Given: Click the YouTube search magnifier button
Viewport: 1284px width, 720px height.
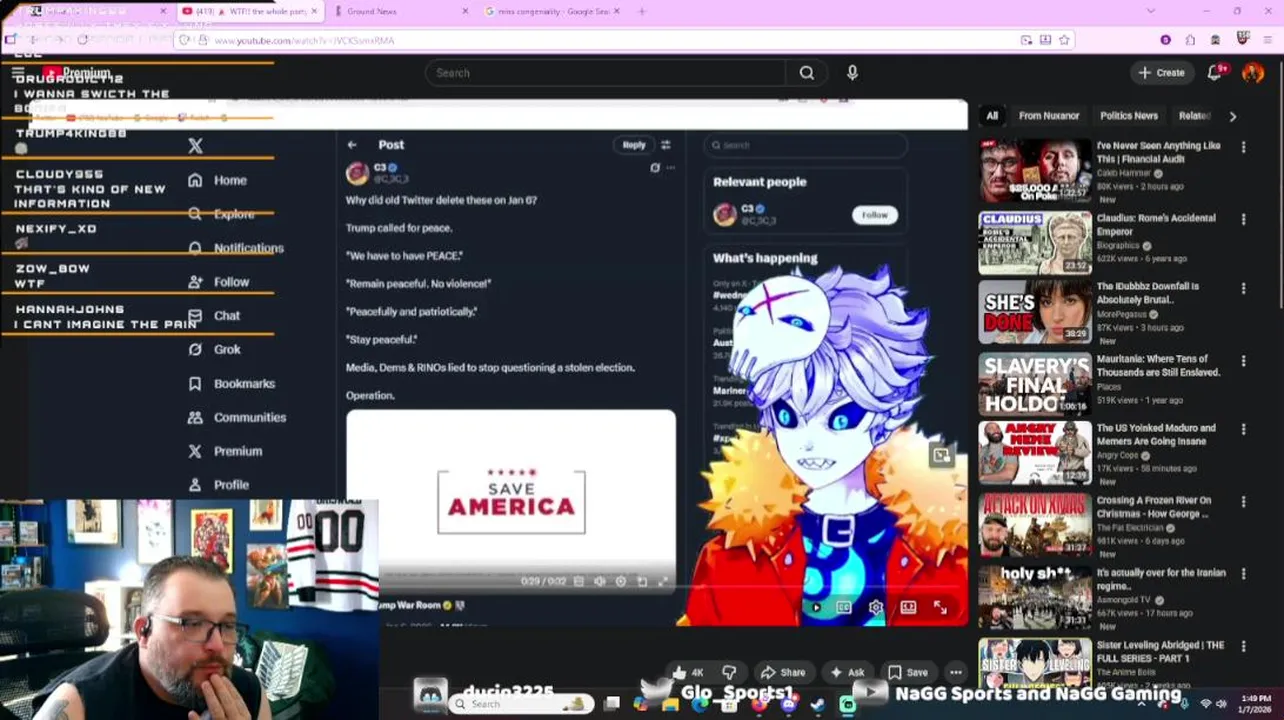Looking at the screenshot, I should pyautogui.click(x=806, y=73).
